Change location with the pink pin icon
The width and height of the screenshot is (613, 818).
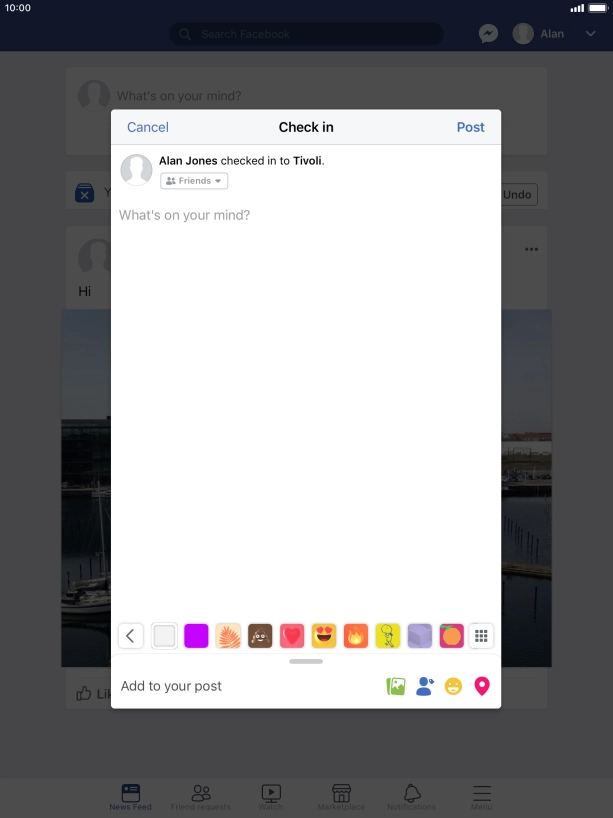(482, 686)
